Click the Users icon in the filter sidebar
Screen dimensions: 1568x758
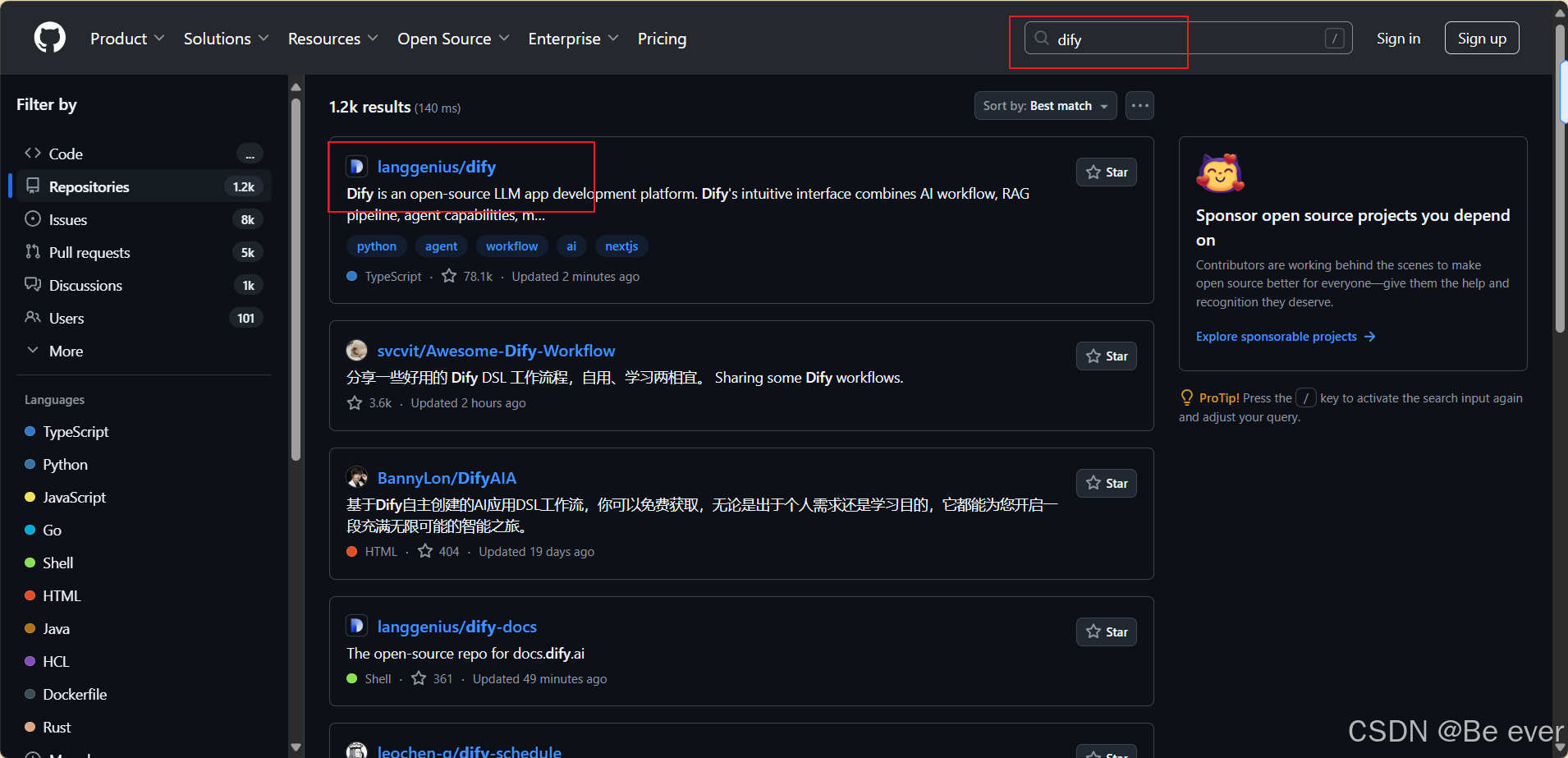[33, 318]
